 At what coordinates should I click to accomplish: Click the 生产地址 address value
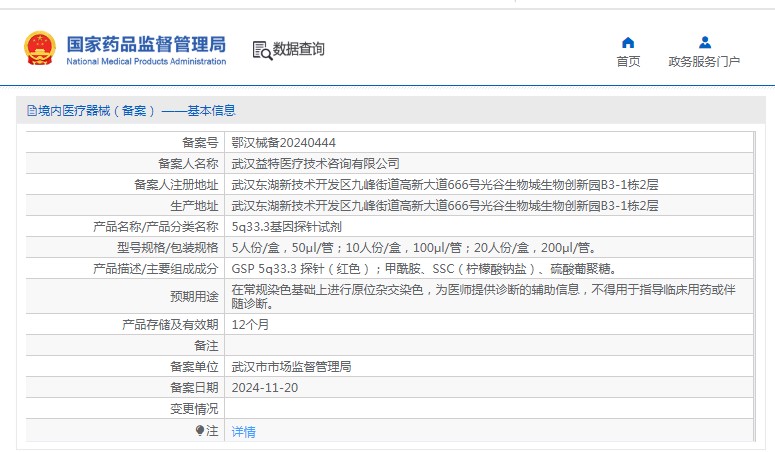coord(445,205)
